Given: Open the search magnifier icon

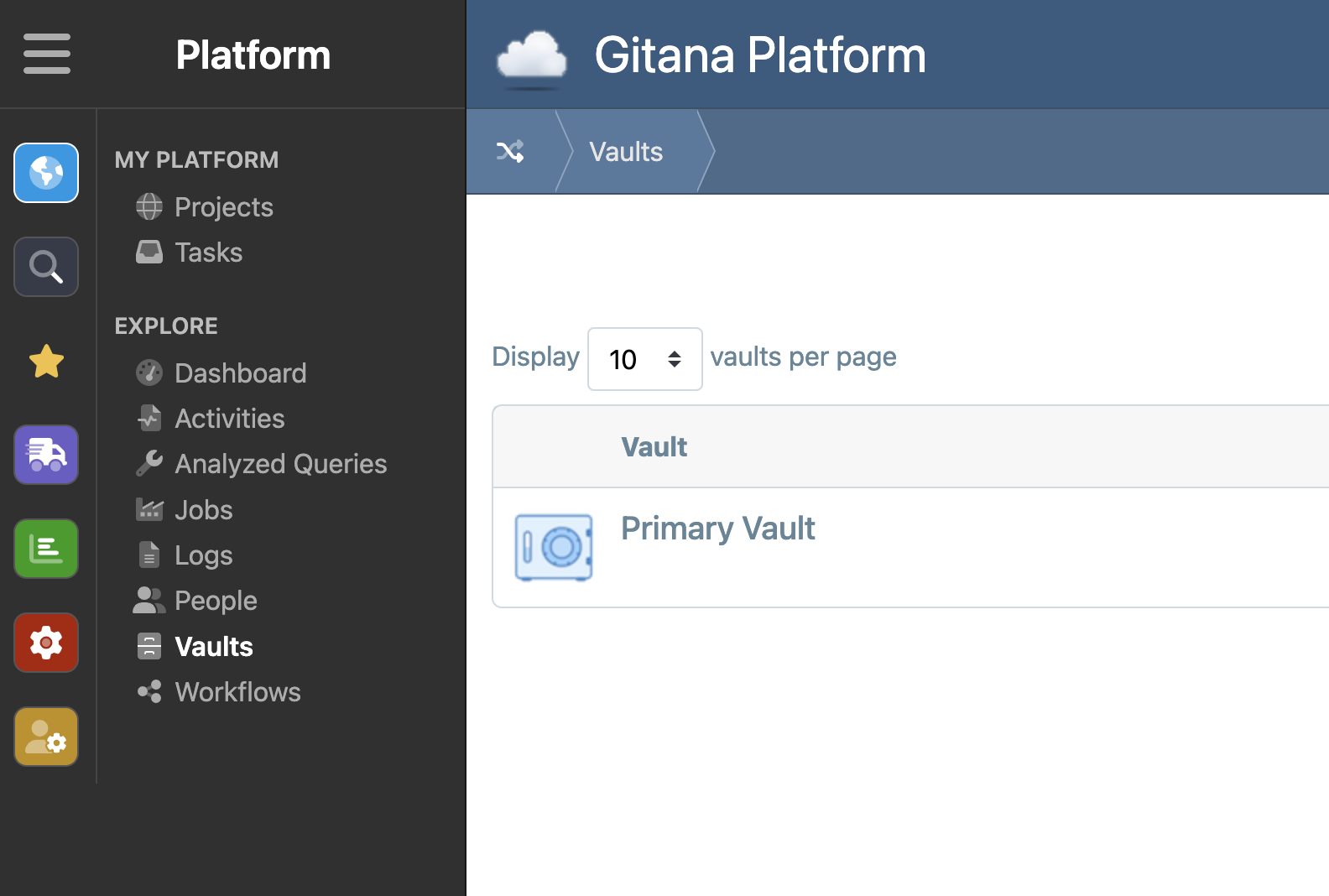Looking at the screenshot, I should click(46, 267).
